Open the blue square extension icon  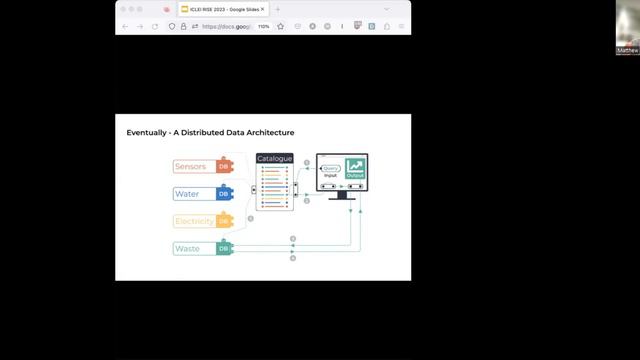[372, 26]
